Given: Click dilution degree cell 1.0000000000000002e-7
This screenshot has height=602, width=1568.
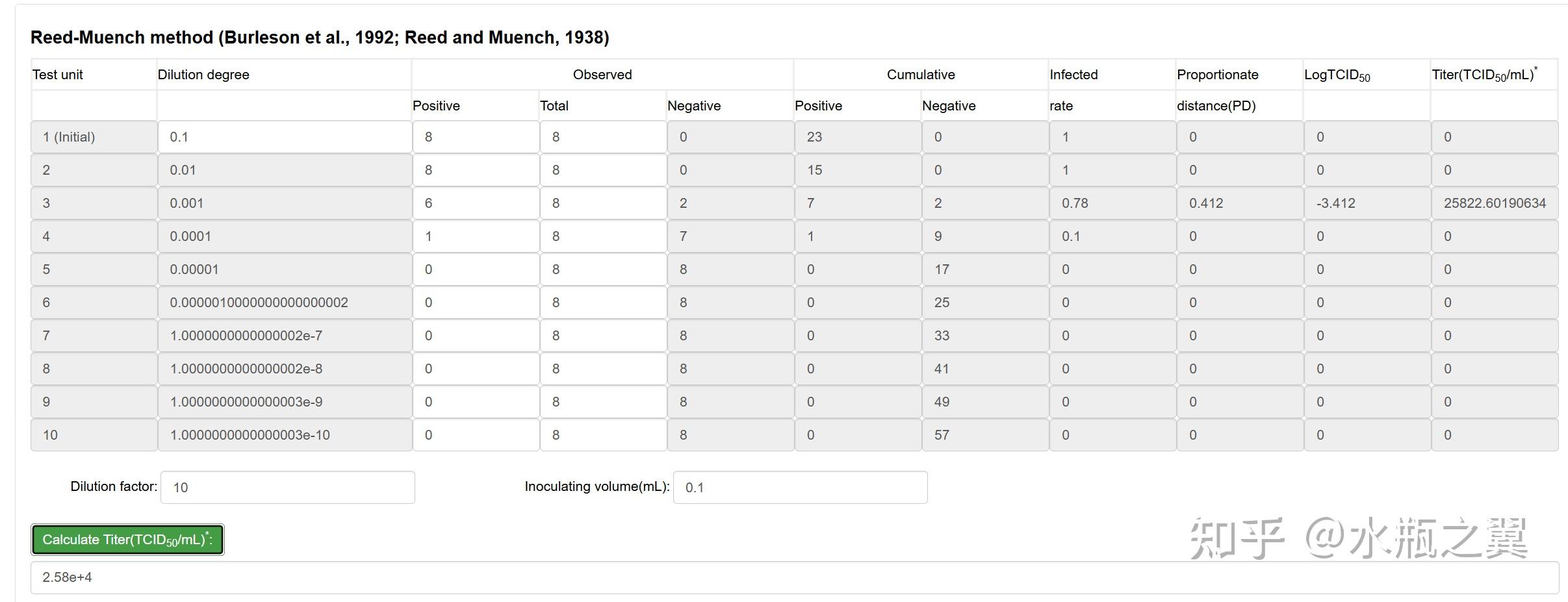Looking at the screenshot, I should [x=285, y=336].
